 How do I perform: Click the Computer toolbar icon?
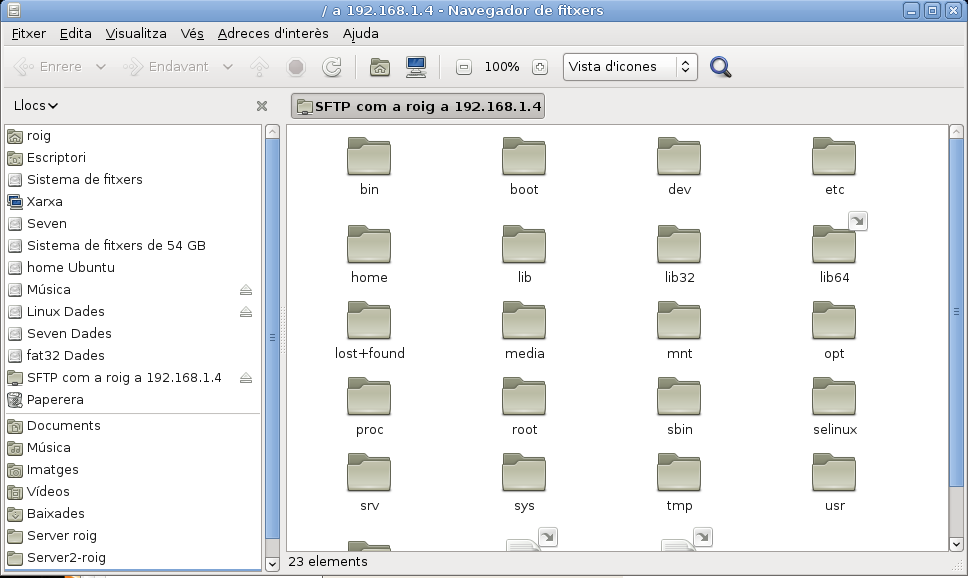[x=416, y=67]
